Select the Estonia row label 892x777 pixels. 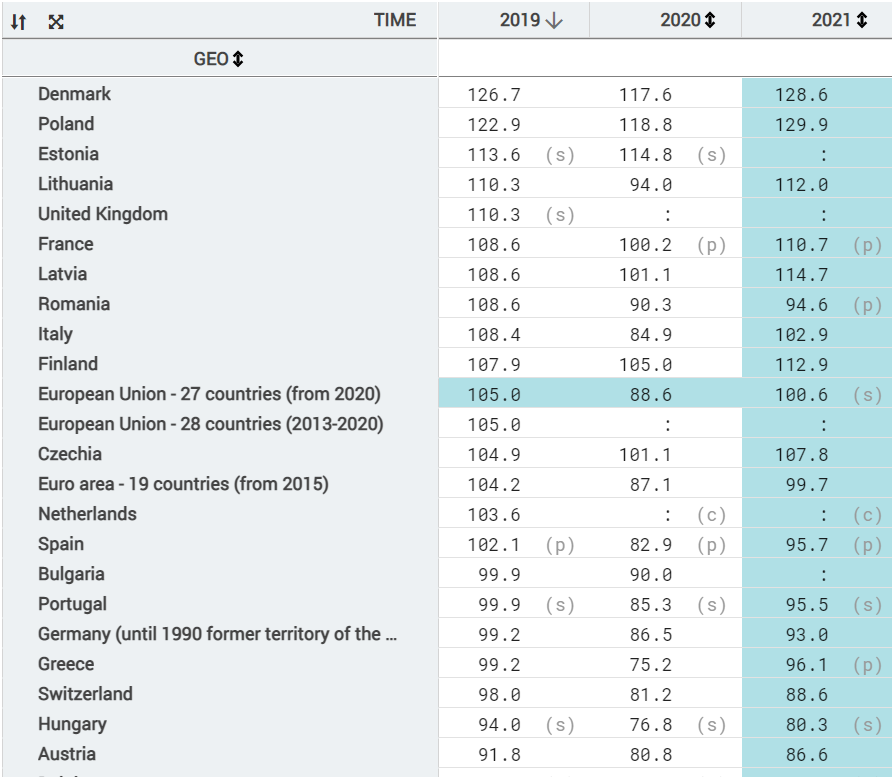(x=68, y=154)
